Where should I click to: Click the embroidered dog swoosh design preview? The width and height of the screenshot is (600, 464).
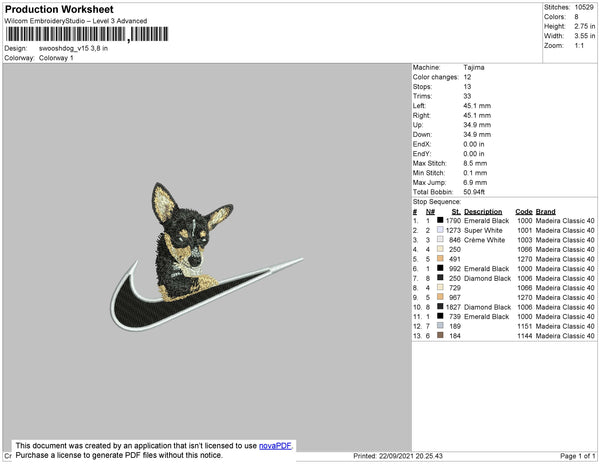[207, 257]
